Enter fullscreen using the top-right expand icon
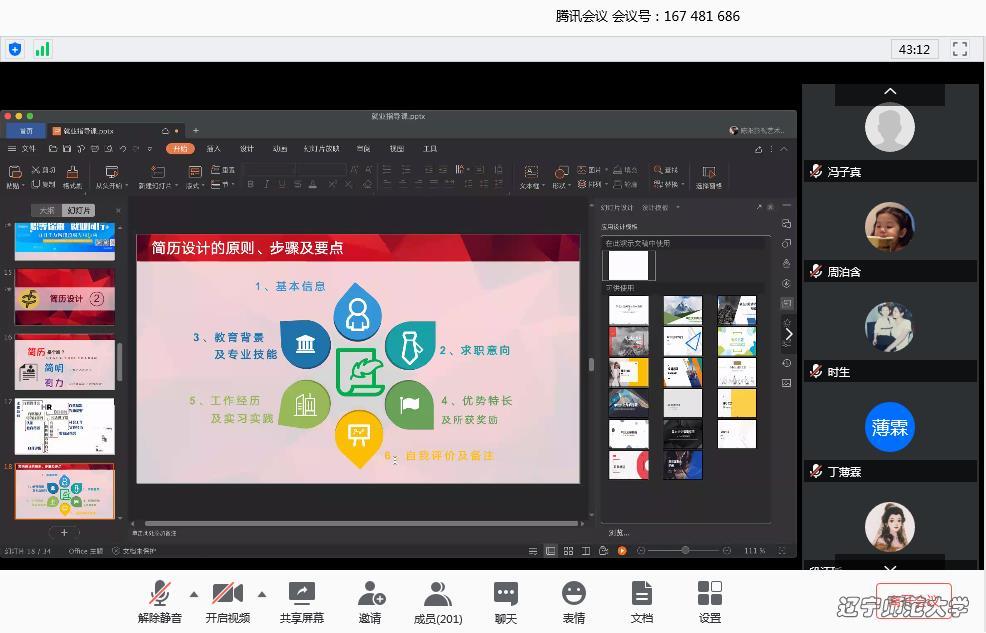Screen dimensions: 986x633 coord(960,49)
